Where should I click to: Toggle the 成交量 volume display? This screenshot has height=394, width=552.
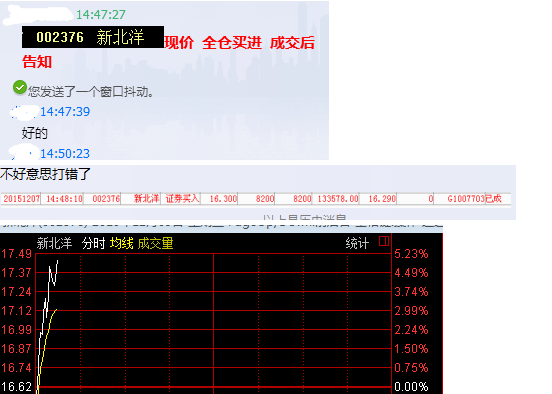(x=155, y=243)
